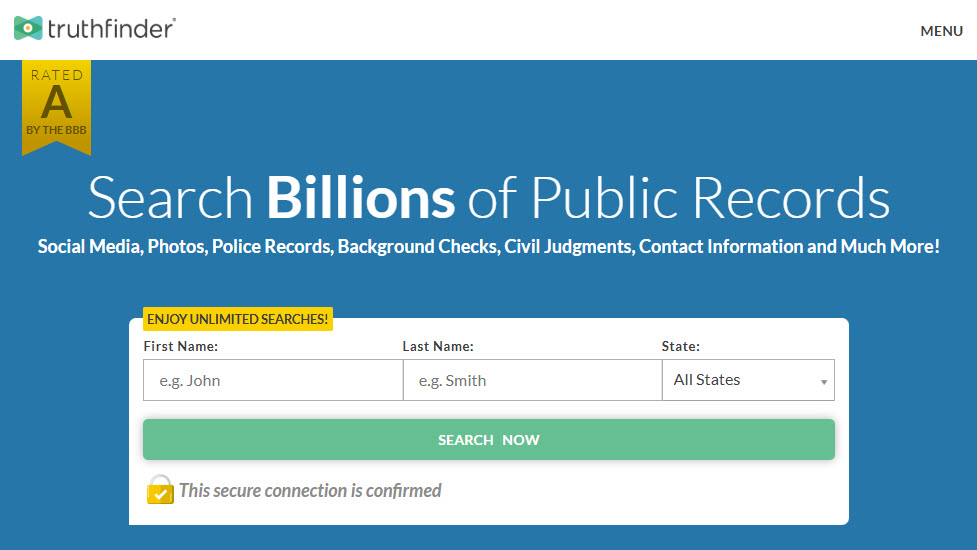Click the Rated A by the BBB badge
This screenshot has height=550, width=977.
56,107
